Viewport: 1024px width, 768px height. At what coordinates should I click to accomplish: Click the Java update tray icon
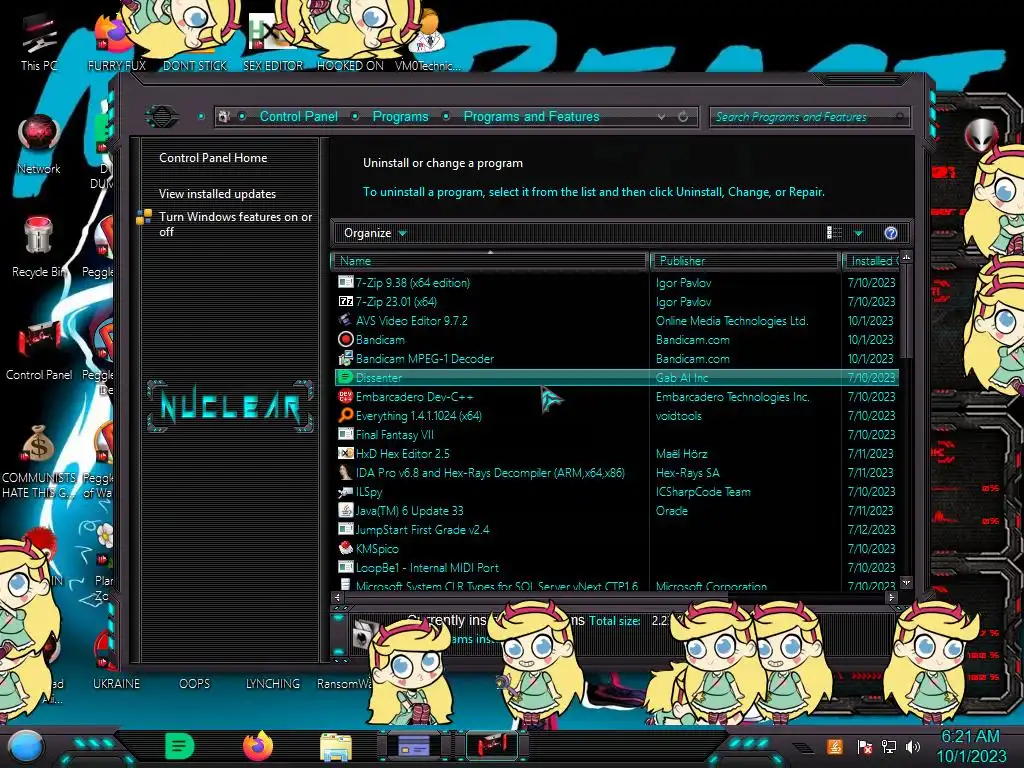(834, 746)
